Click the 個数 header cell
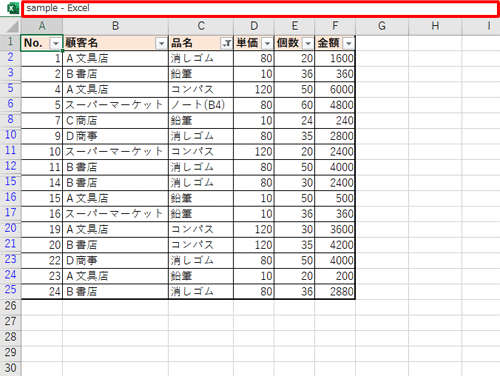Image resolution: width=500 pixels, height=376 pixels. click(295, 43)
